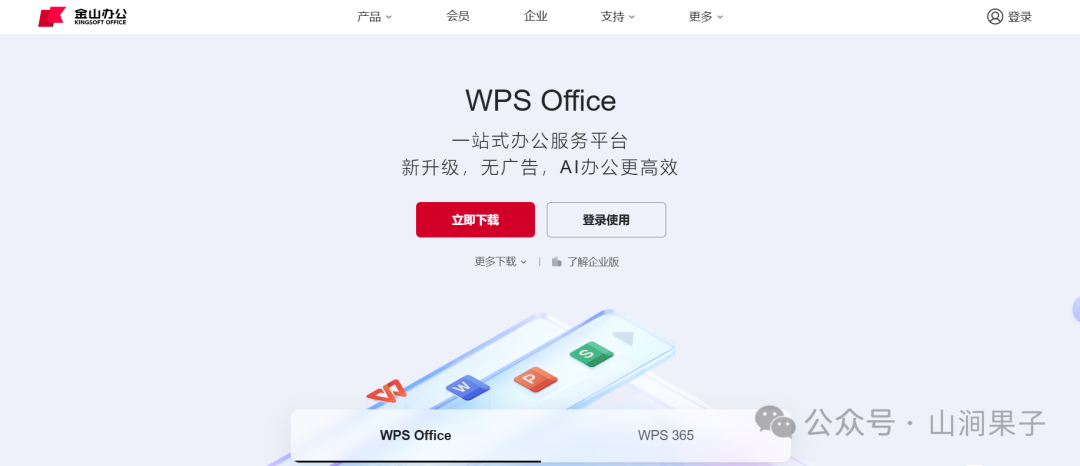Screen dimensions: 1080x466
Task: Expand the 更多 navigation dropdown
Action: coord(706,17)
